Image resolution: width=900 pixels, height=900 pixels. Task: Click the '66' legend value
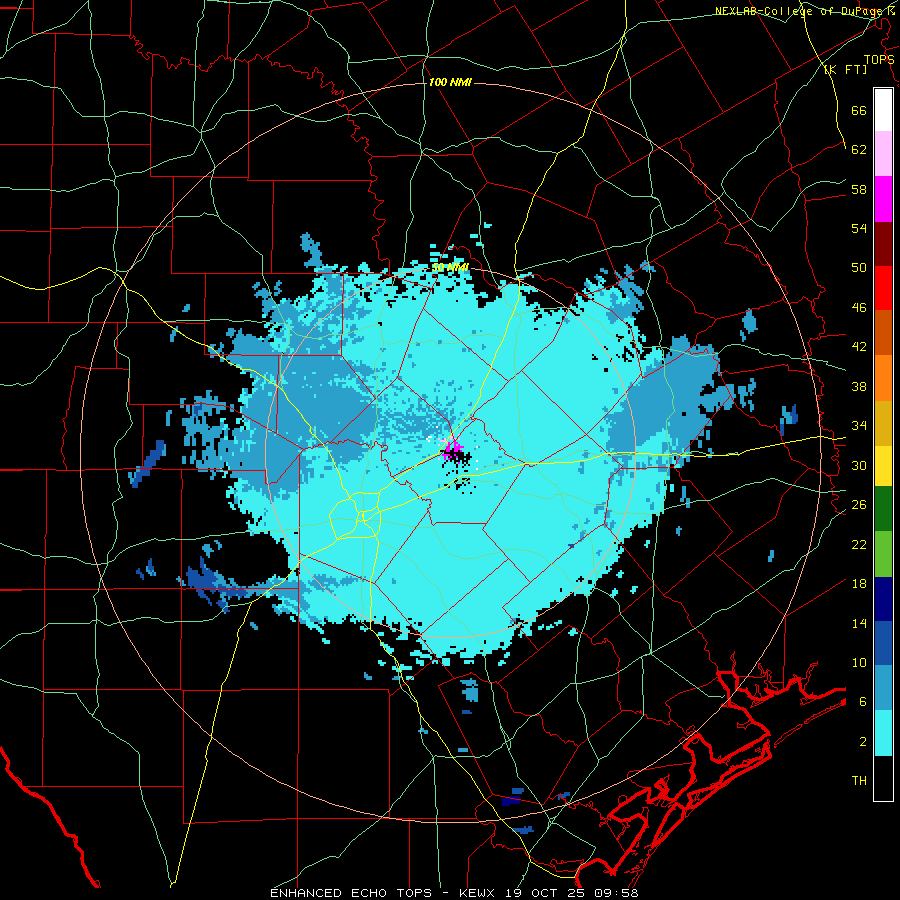point(859,110)
